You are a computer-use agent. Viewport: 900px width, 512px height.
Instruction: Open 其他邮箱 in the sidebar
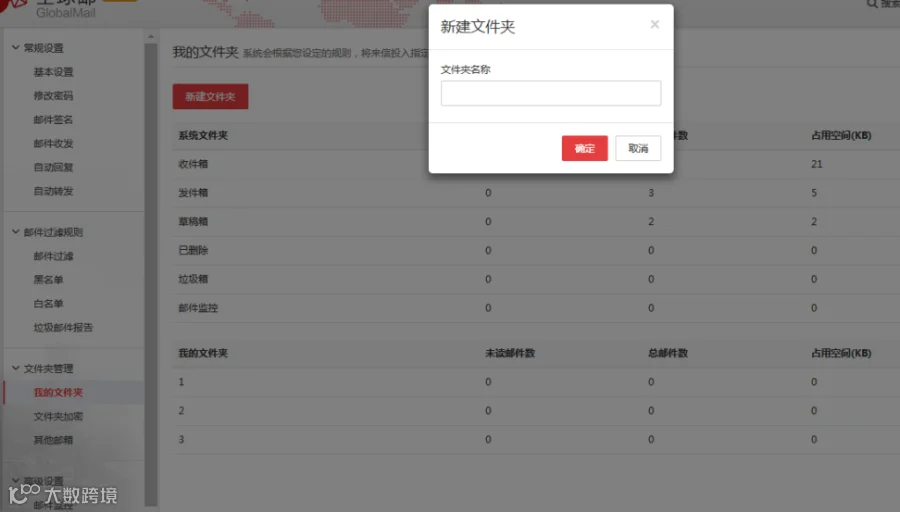[53, 440]
